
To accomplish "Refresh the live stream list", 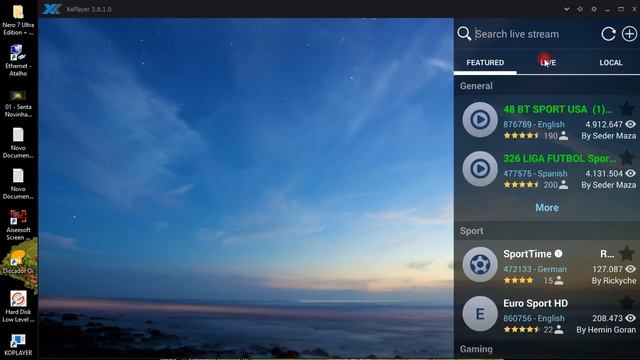I will [x=608, y=34].
